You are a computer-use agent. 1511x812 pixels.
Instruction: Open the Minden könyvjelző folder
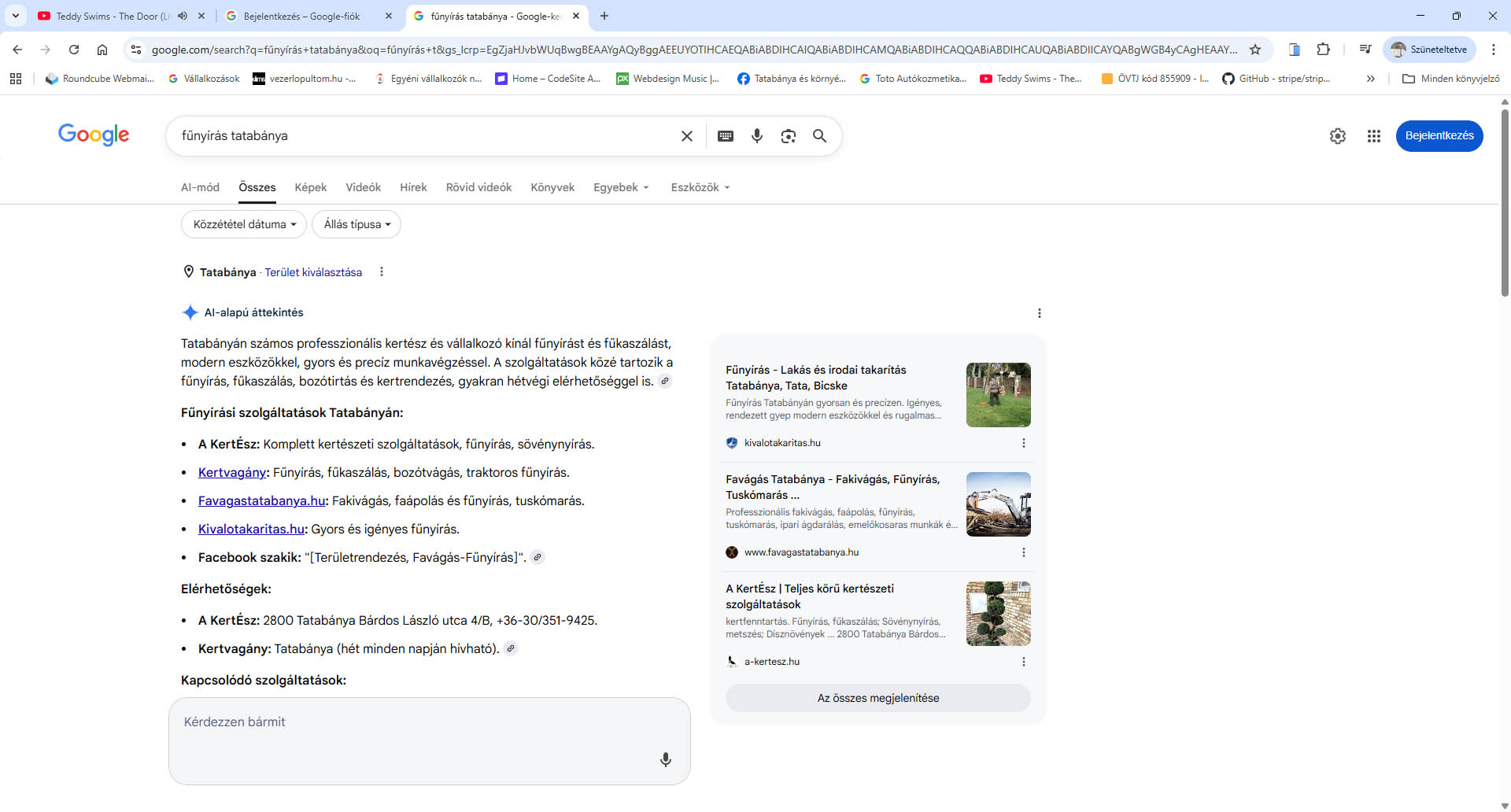pos(1451,79)
